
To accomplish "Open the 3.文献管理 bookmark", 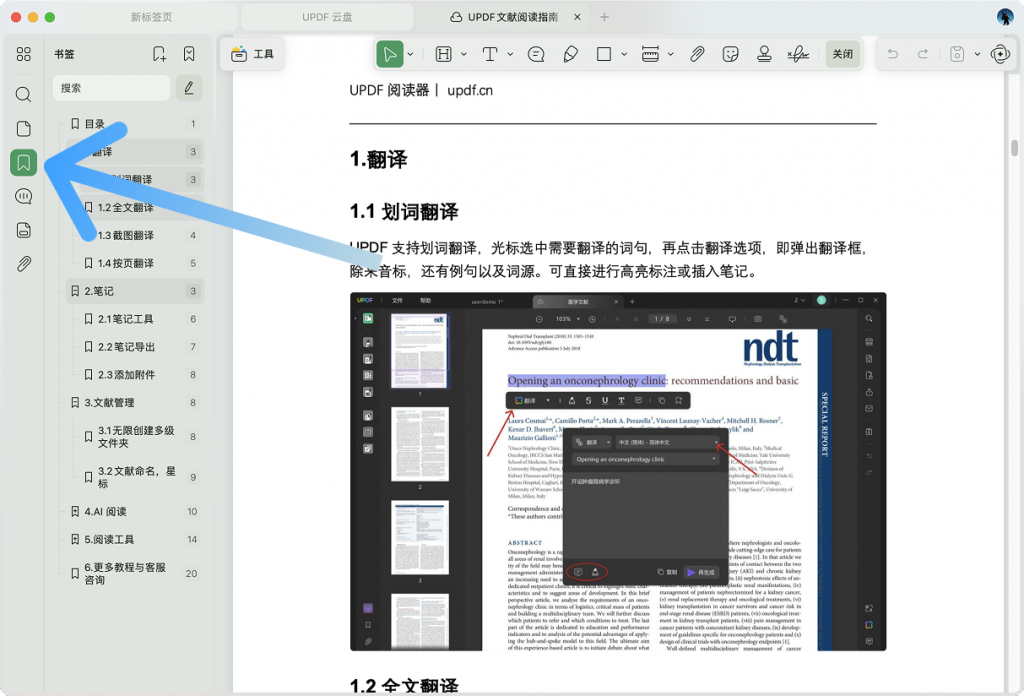I will (x=135, y=403).
